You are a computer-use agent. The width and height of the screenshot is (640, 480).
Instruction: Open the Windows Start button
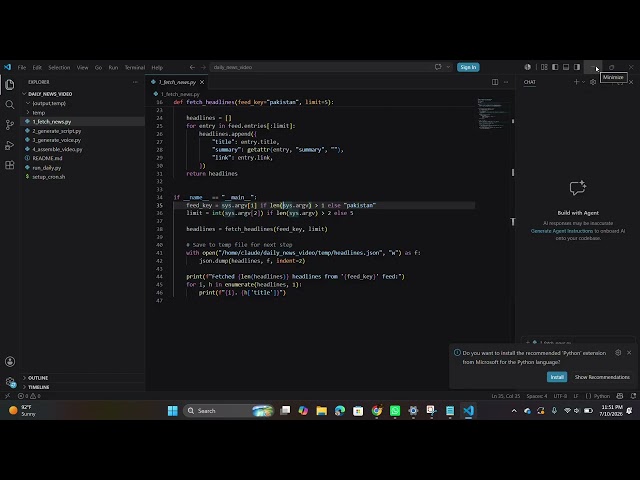tap(173, 411)
